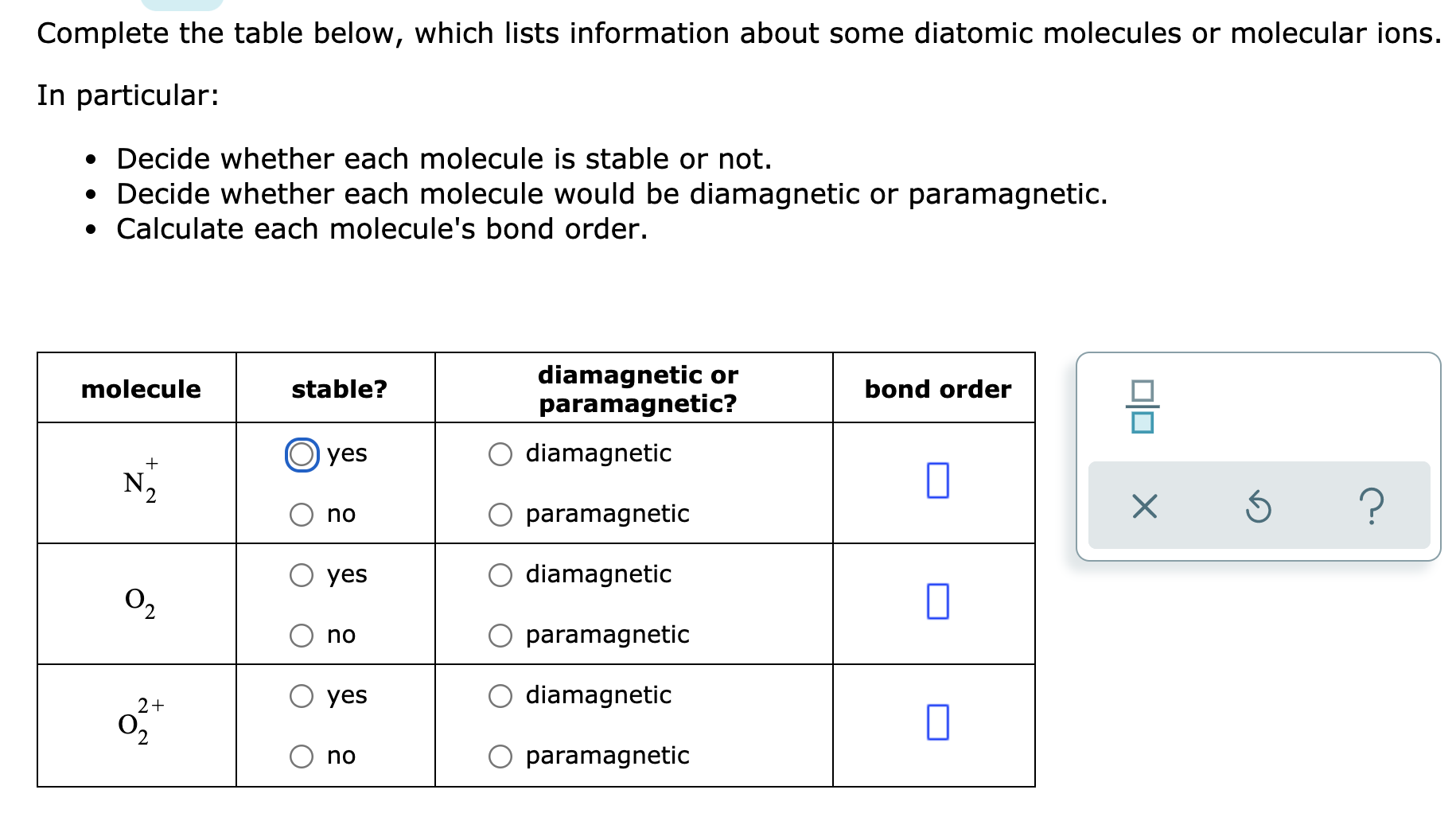
Task: Select 'yes' stable for O2
Action: point(301,575)
